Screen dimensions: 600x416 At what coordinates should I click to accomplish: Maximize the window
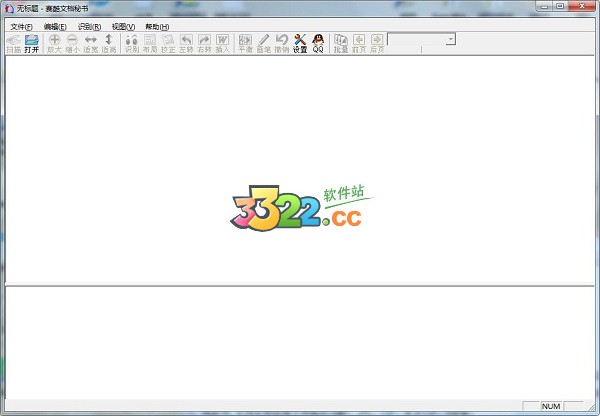(560, 6)
